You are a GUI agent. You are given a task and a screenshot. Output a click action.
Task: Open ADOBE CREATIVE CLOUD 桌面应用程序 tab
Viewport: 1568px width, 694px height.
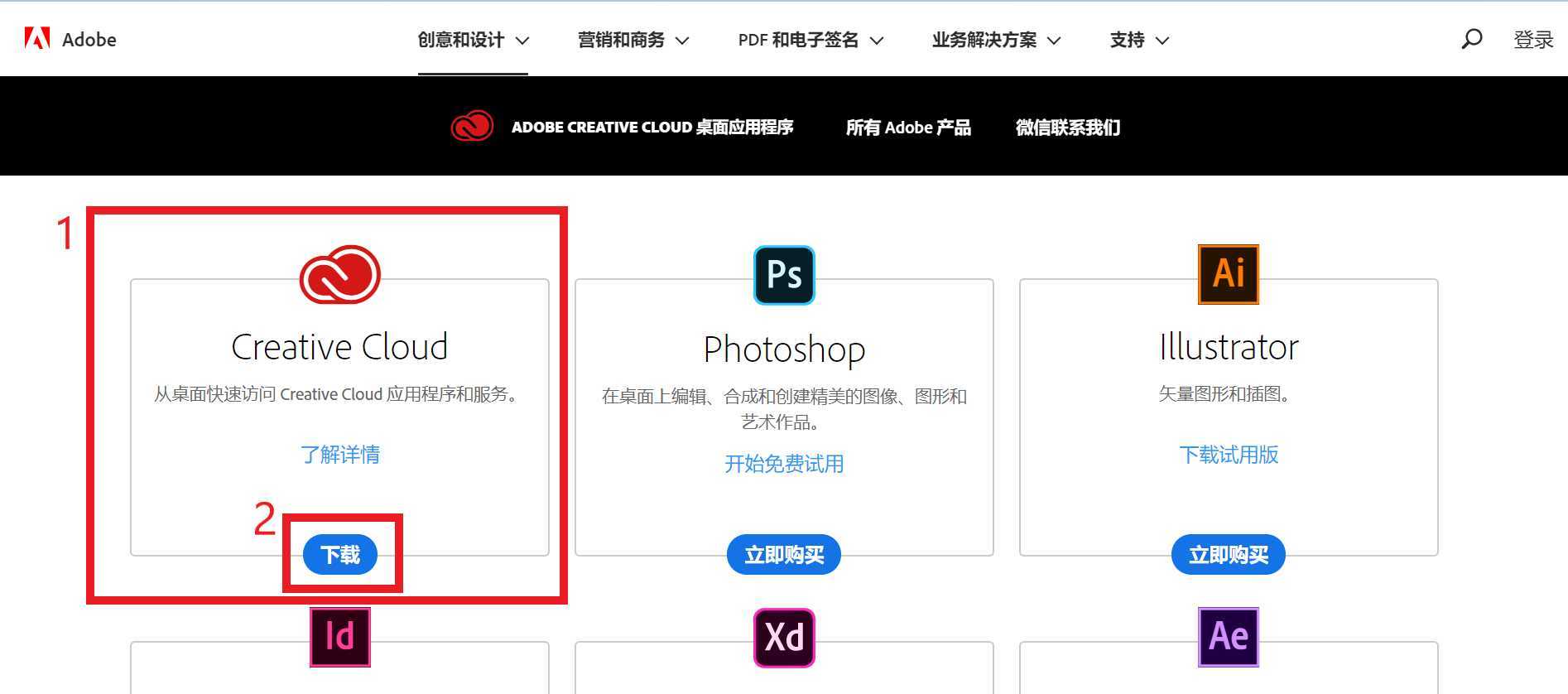pyautogui.click(x=652, y=127)
